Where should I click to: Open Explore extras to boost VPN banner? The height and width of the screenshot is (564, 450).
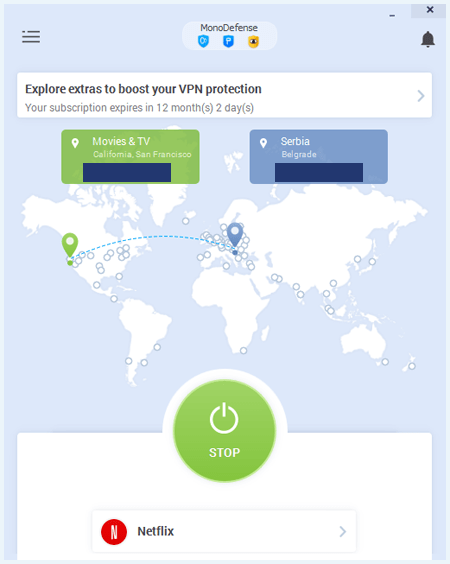[224, 95]
